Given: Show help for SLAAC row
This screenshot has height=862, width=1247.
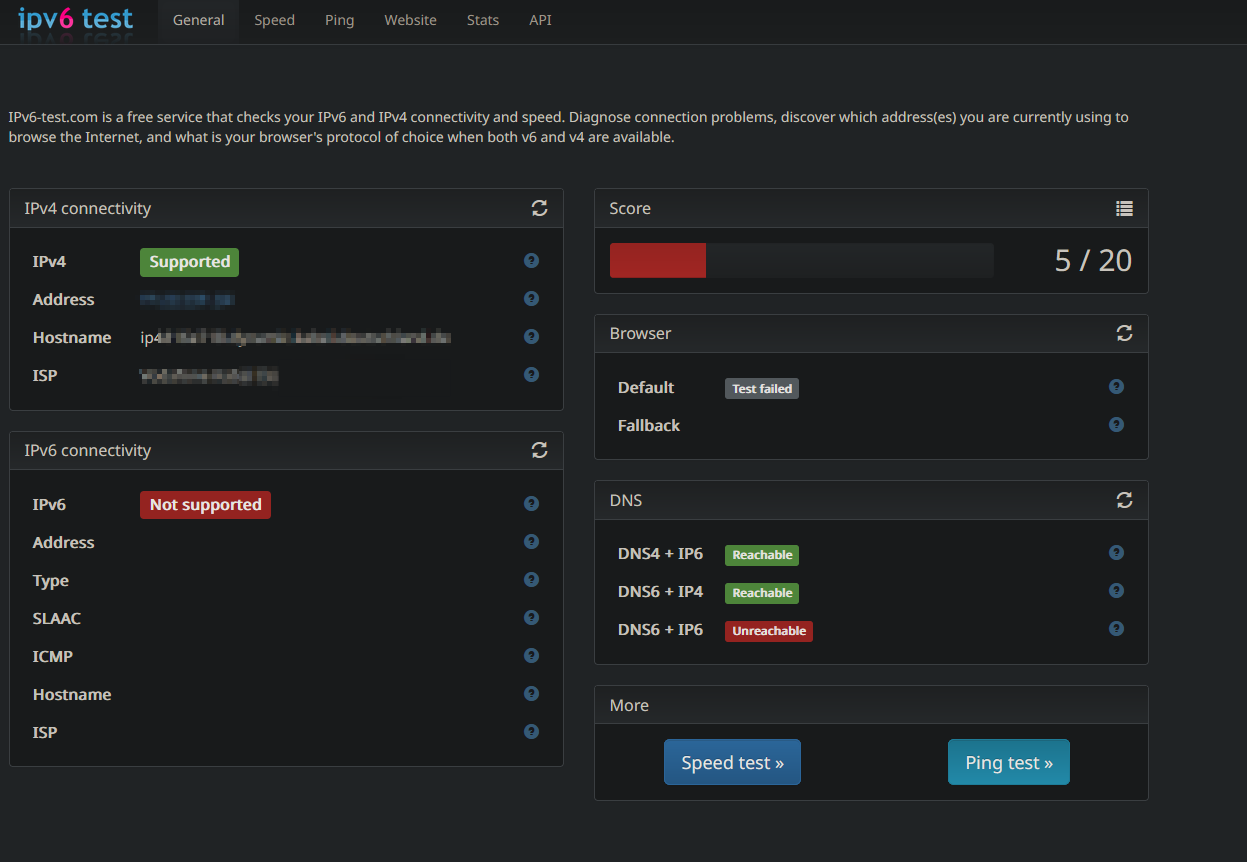Looking at the screenshot, I should [531, 618].
